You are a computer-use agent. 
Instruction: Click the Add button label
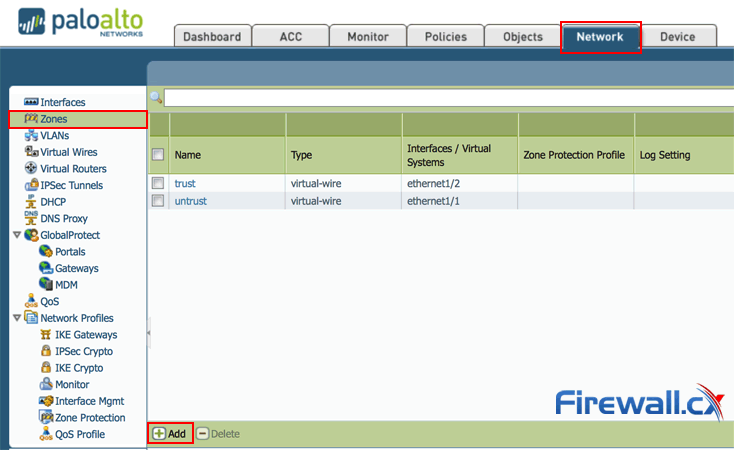(177, 434)
